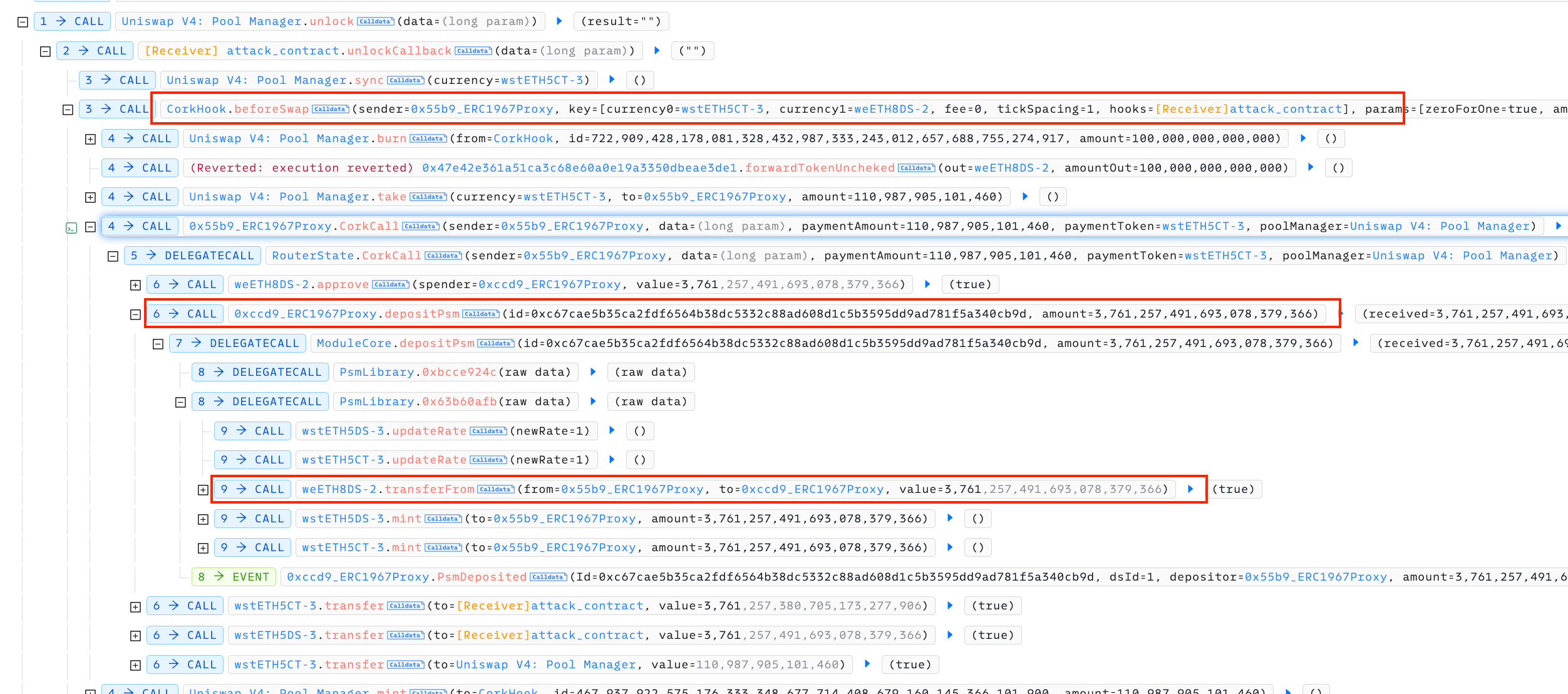Open the Calldata badge next to PsmDeposited

pos(549,577)
